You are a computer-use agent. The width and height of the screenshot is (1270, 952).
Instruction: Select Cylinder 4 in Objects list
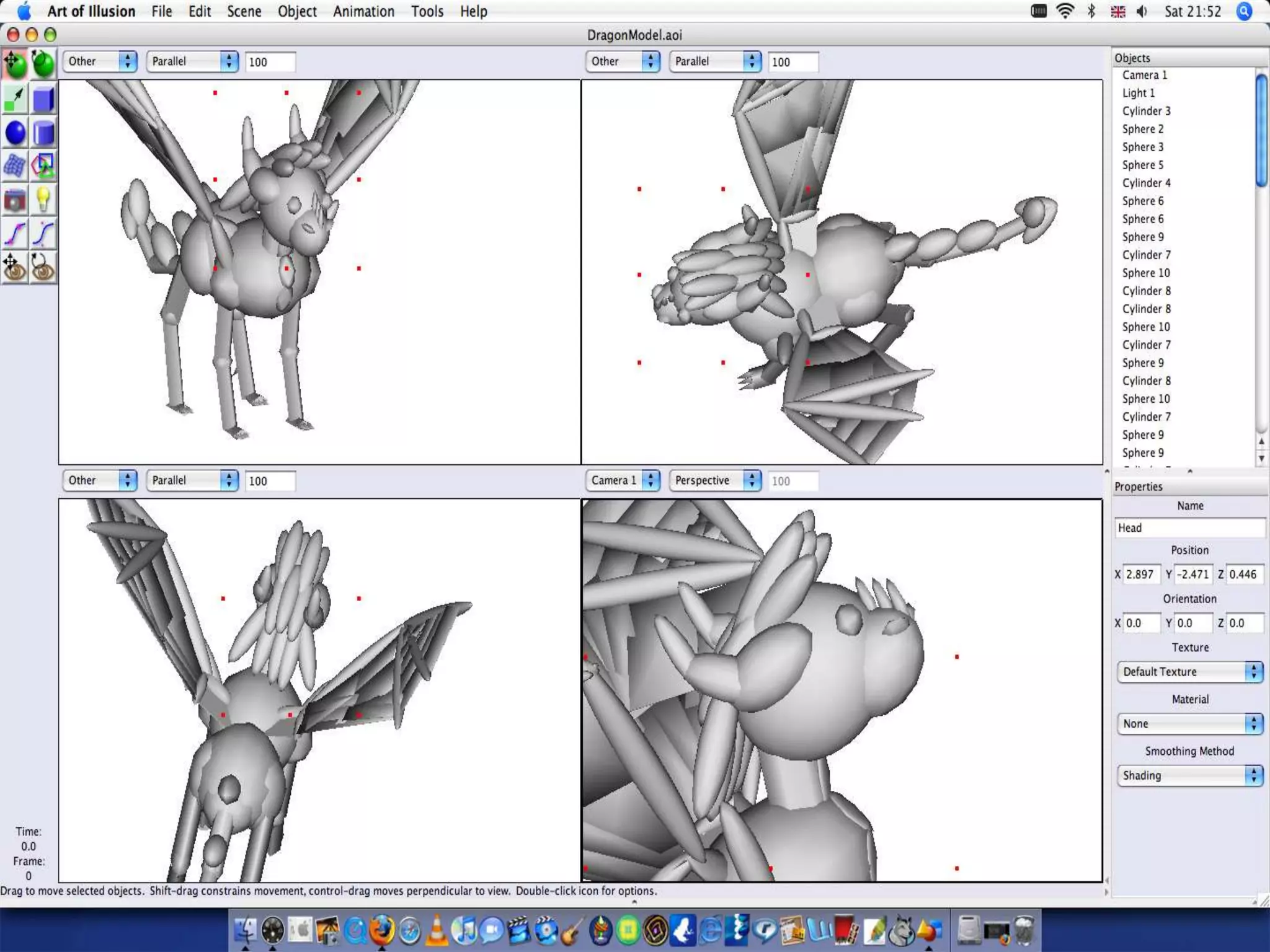[1146, 183]
